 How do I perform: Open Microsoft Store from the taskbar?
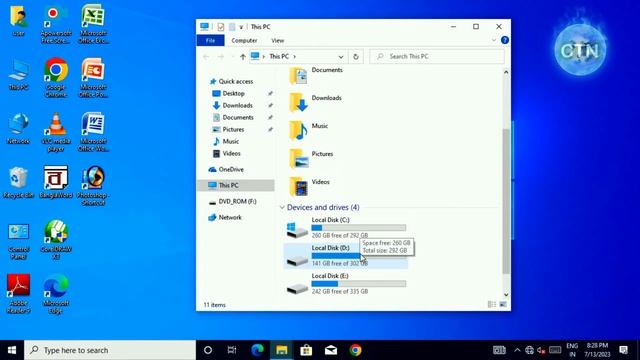pos(306,350)
